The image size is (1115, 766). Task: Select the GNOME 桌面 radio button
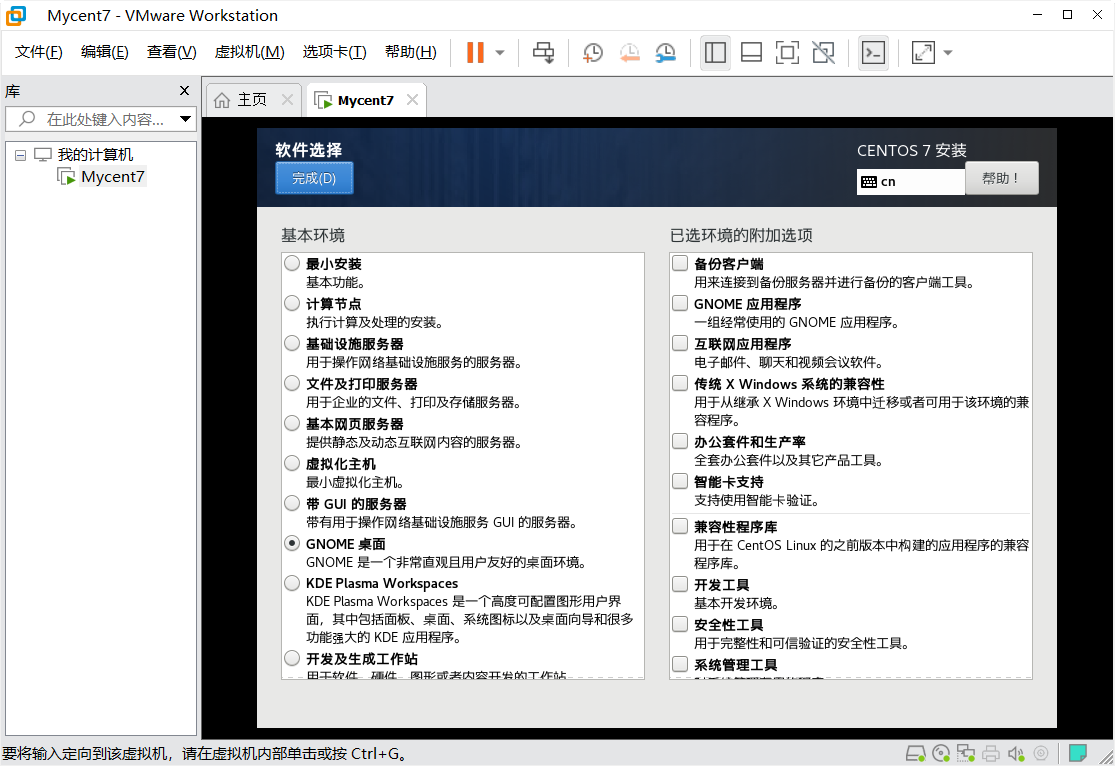coord(292,543)
